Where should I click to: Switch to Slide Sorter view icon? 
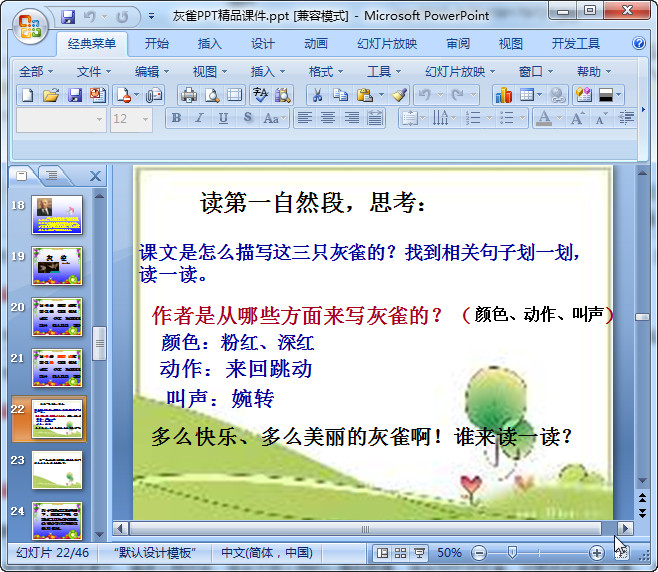(x=400, y=553)
